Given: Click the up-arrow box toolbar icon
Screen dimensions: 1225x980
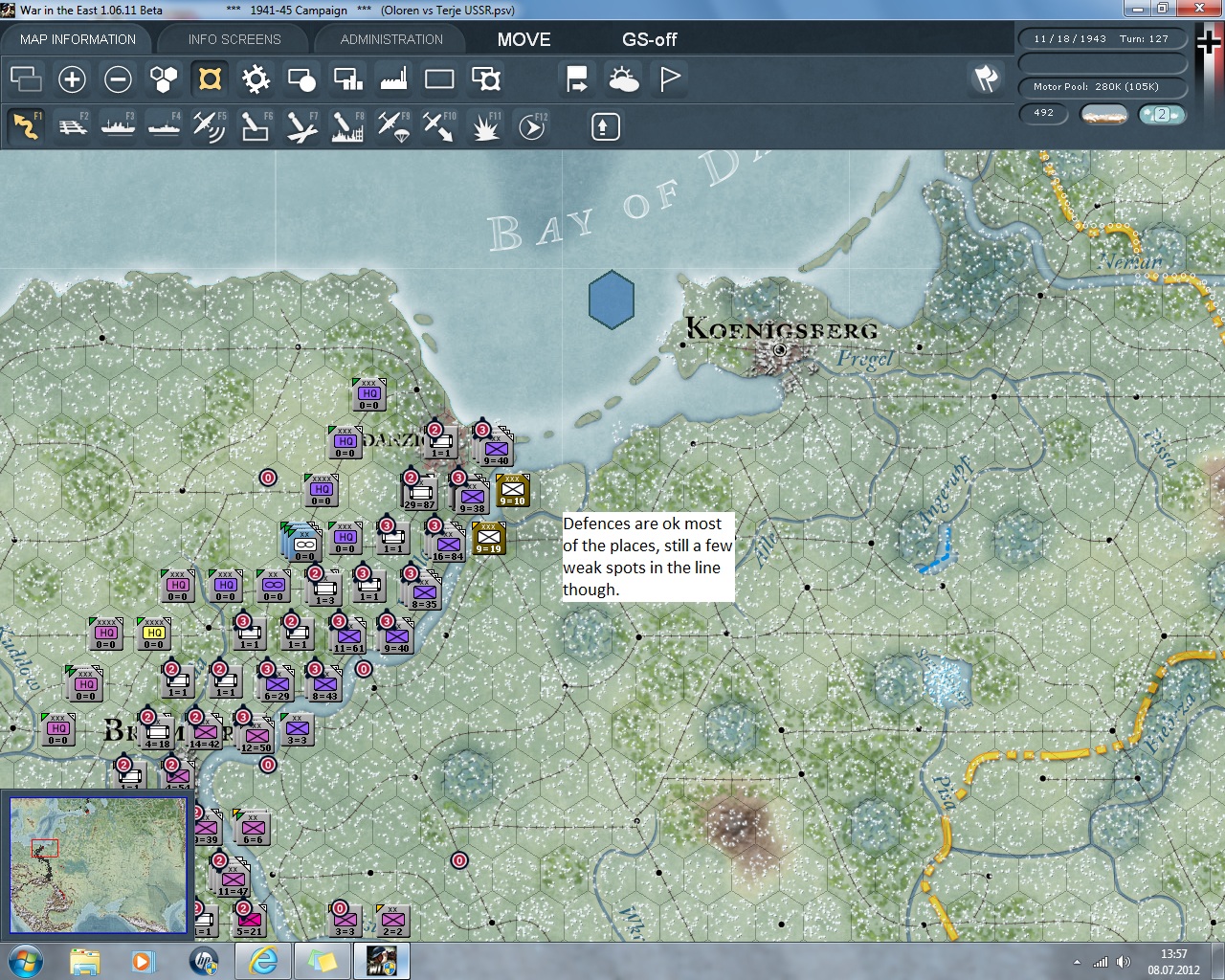Looking at the screenshot, I should 605,126.
